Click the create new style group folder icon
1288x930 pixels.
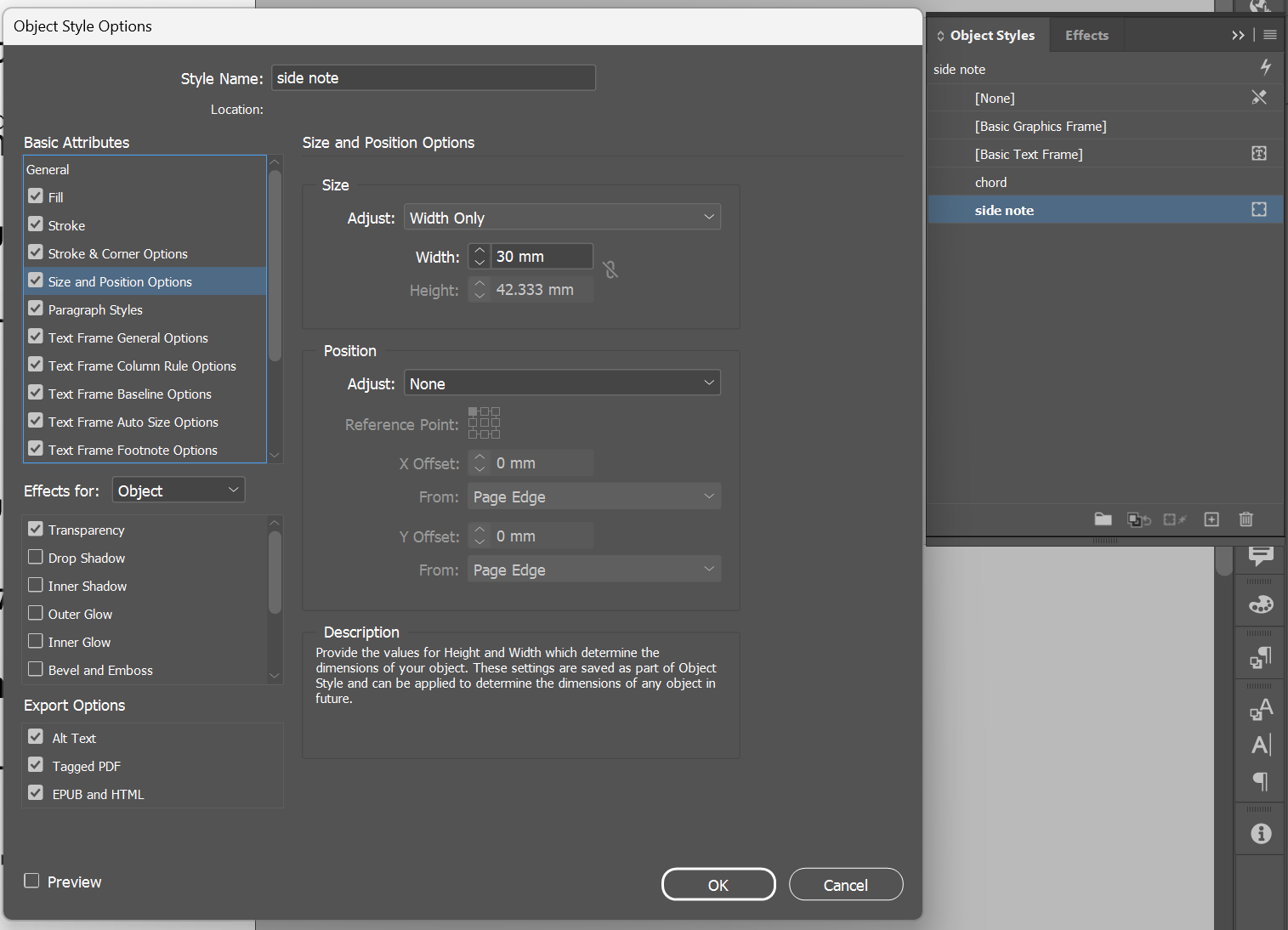(1103, 519)
